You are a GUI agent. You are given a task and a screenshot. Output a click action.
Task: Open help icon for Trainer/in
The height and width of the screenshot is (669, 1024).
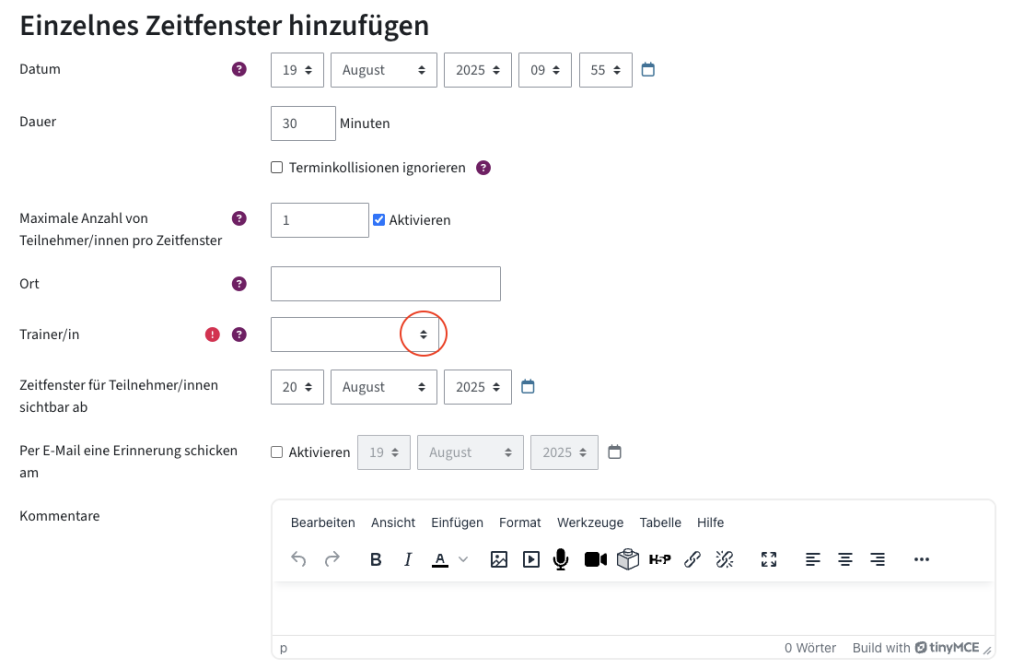[239, 334]
